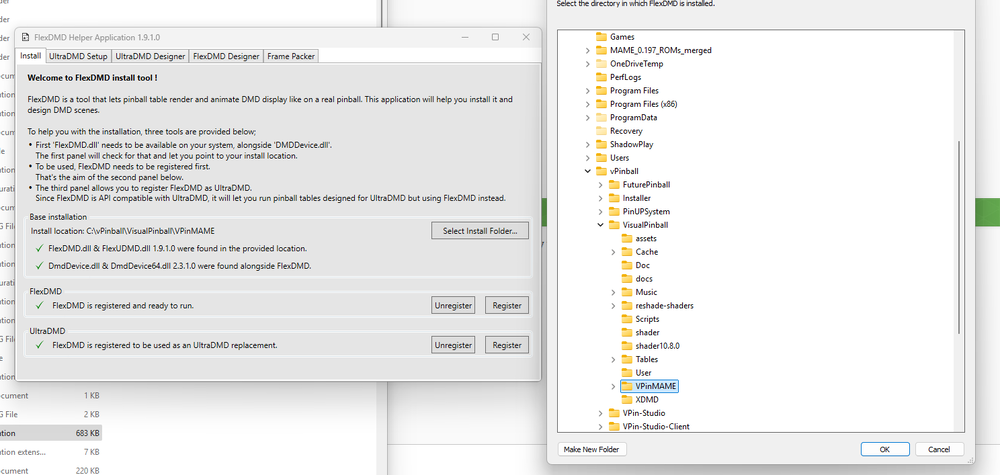Select the shader10.8.0 folder icon

[x=626, y=346]
